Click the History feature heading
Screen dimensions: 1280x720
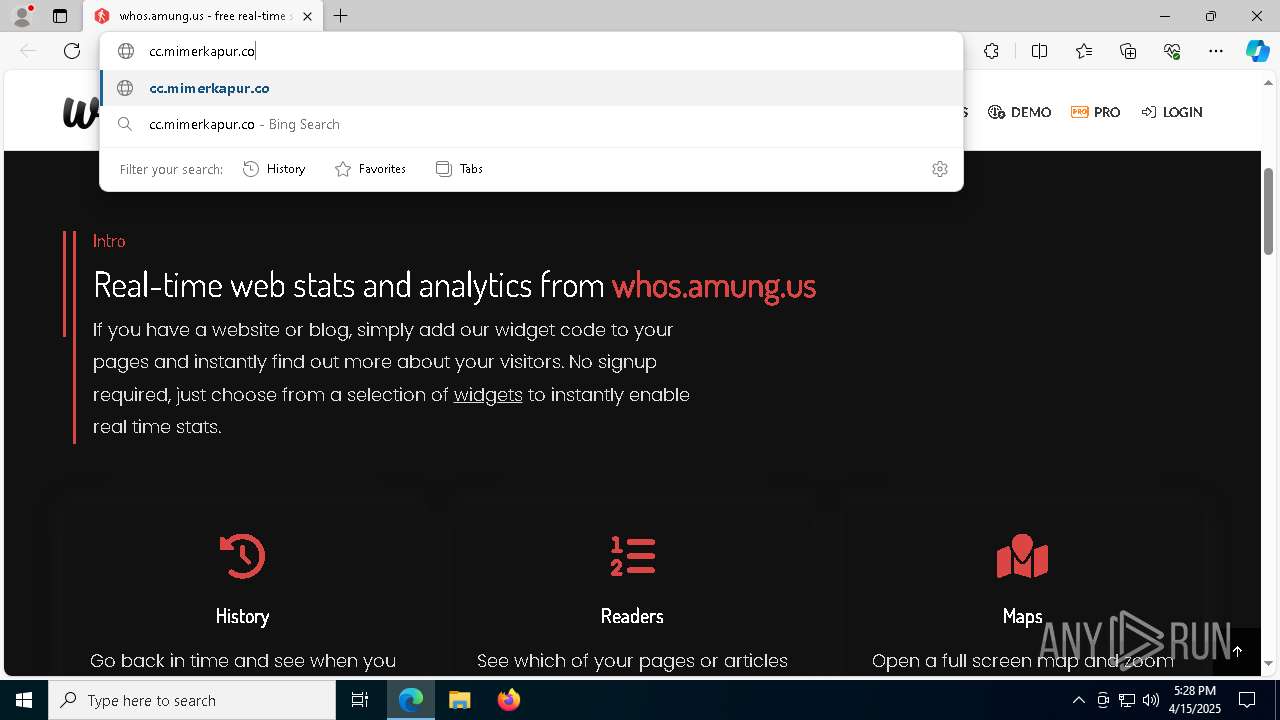point(242,616)
